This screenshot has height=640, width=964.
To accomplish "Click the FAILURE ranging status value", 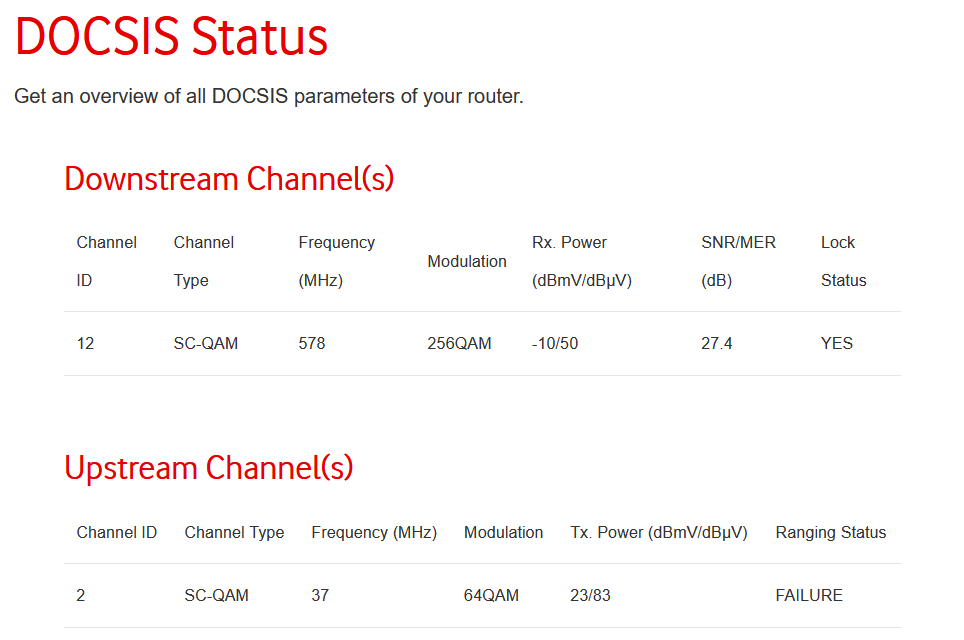I will (808, 595).
